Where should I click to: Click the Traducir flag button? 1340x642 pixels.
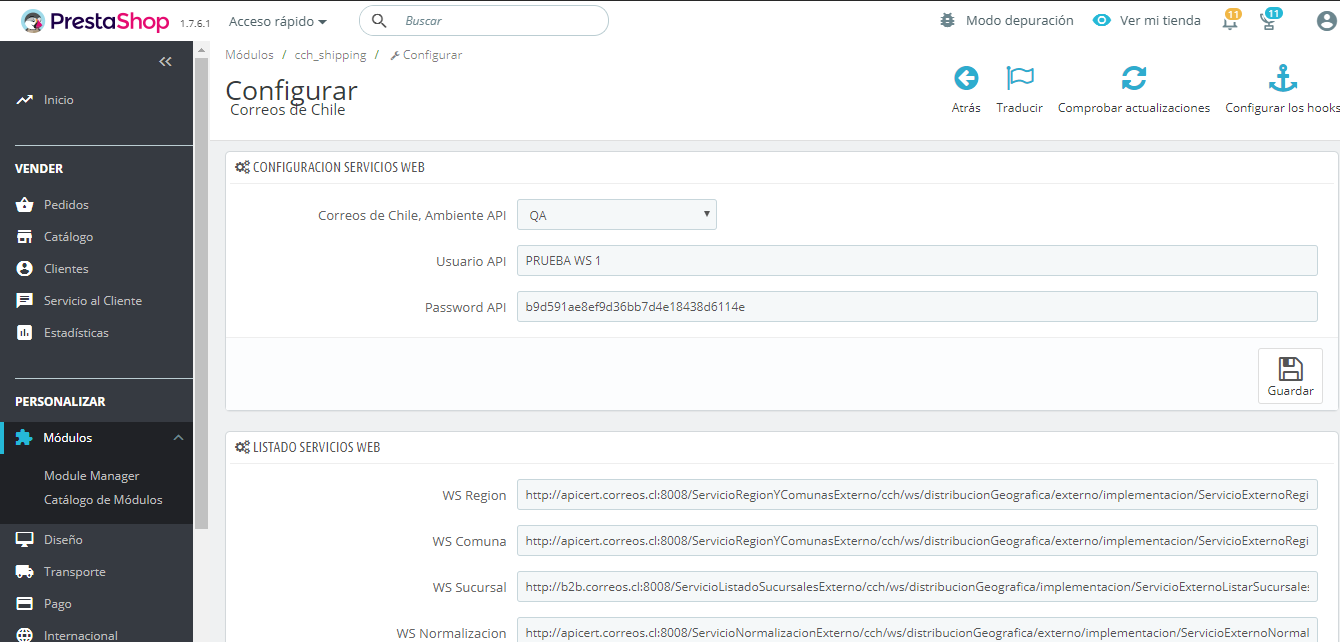(x=1020, y=90)
